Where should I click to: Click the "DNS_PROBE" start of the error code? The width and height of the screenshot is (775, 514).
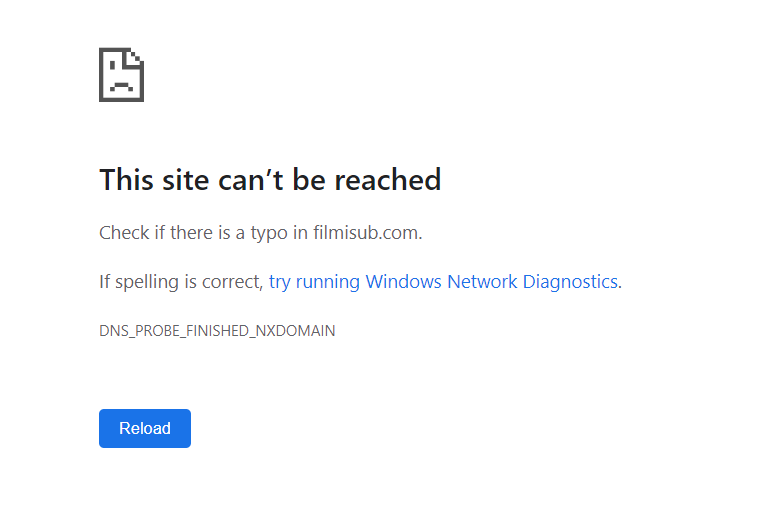point(136,331)
